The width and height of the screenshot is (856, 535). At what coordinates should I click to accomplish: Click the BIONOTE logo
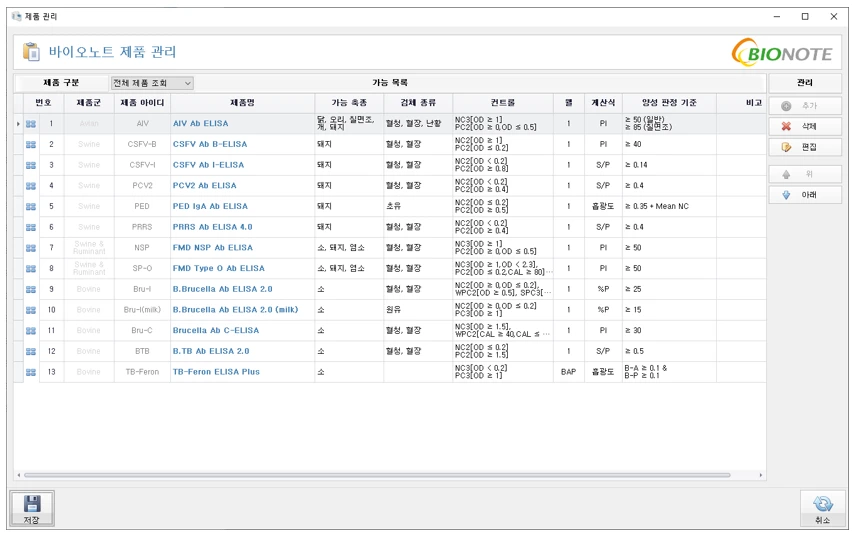click(x=782, y=52)
